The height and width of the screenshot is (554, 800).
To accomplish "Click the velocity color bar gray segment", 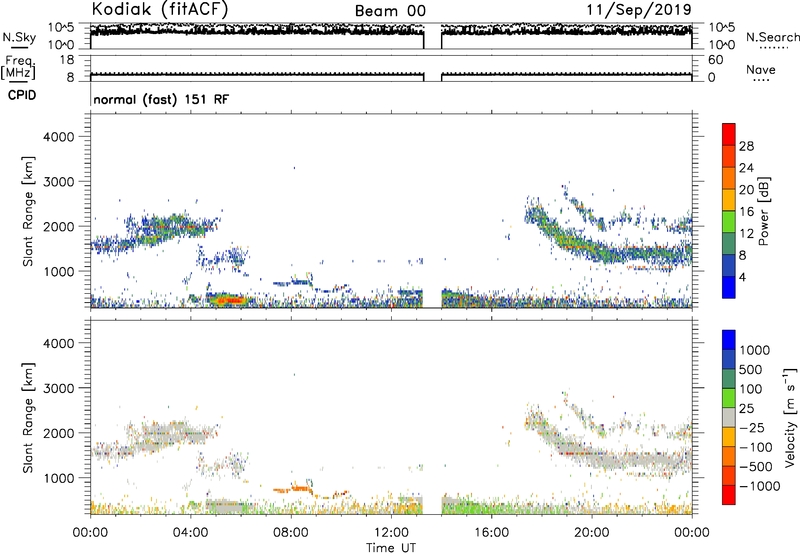I will click(x=729, y=418).
